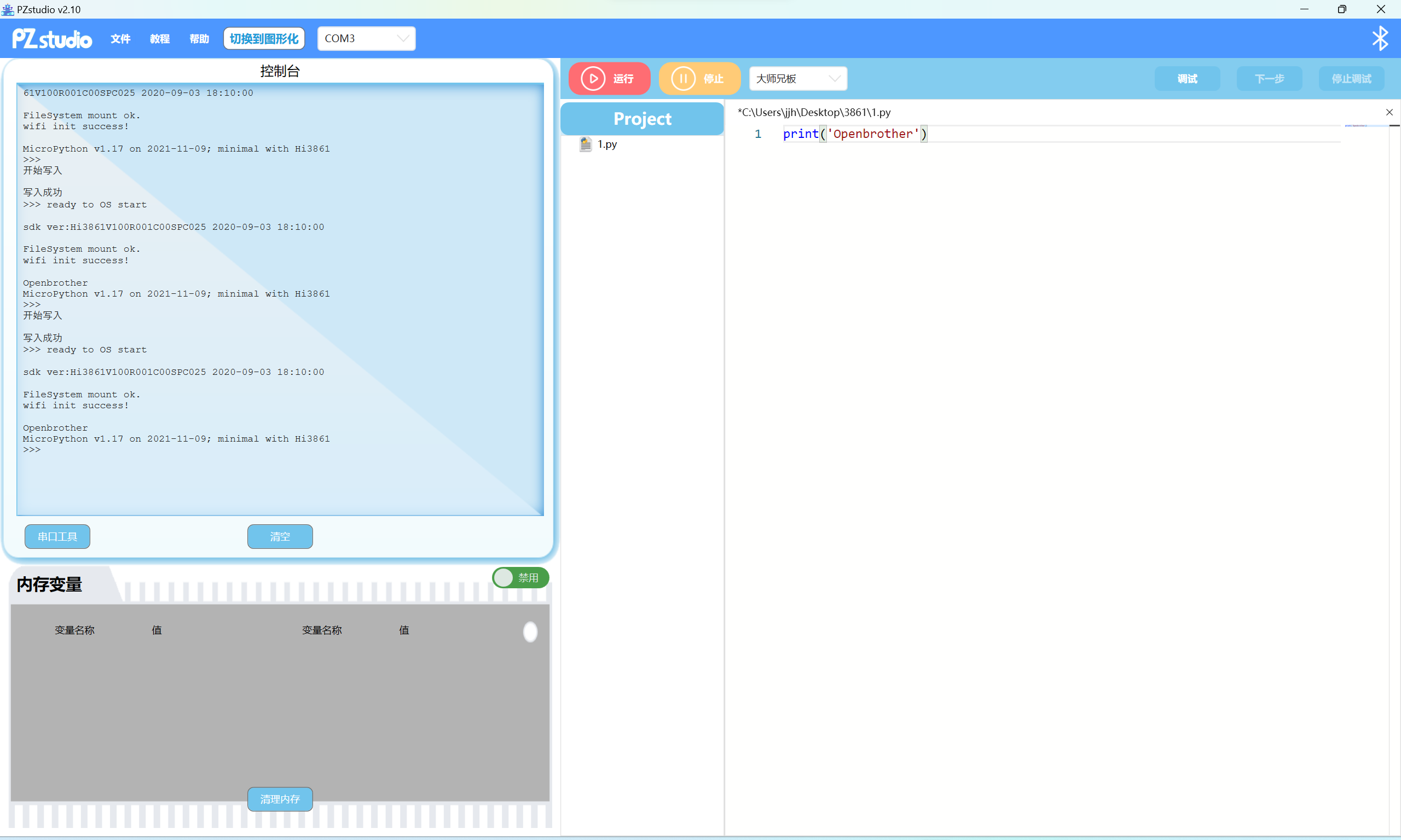Click the code minimap thumbnail
This screenshot has width=1401, height=840.
click(x=1356, y=126)
